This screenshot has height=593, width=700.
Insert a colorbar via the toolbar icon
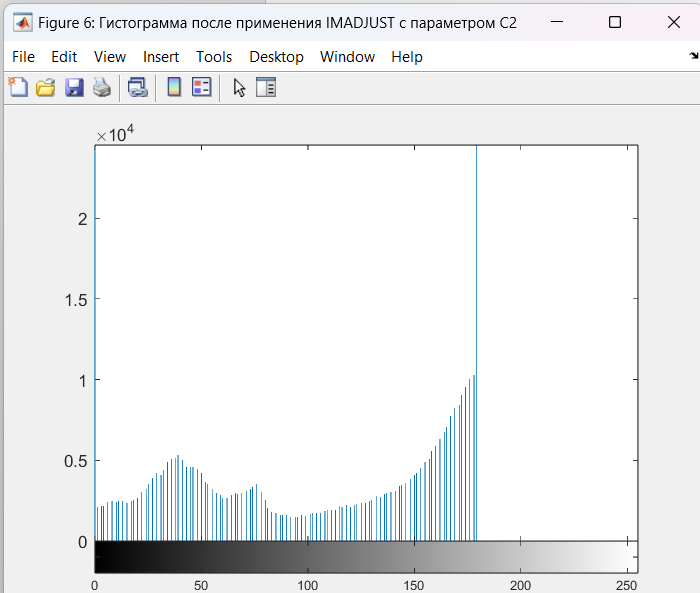[x=174, y=87]
